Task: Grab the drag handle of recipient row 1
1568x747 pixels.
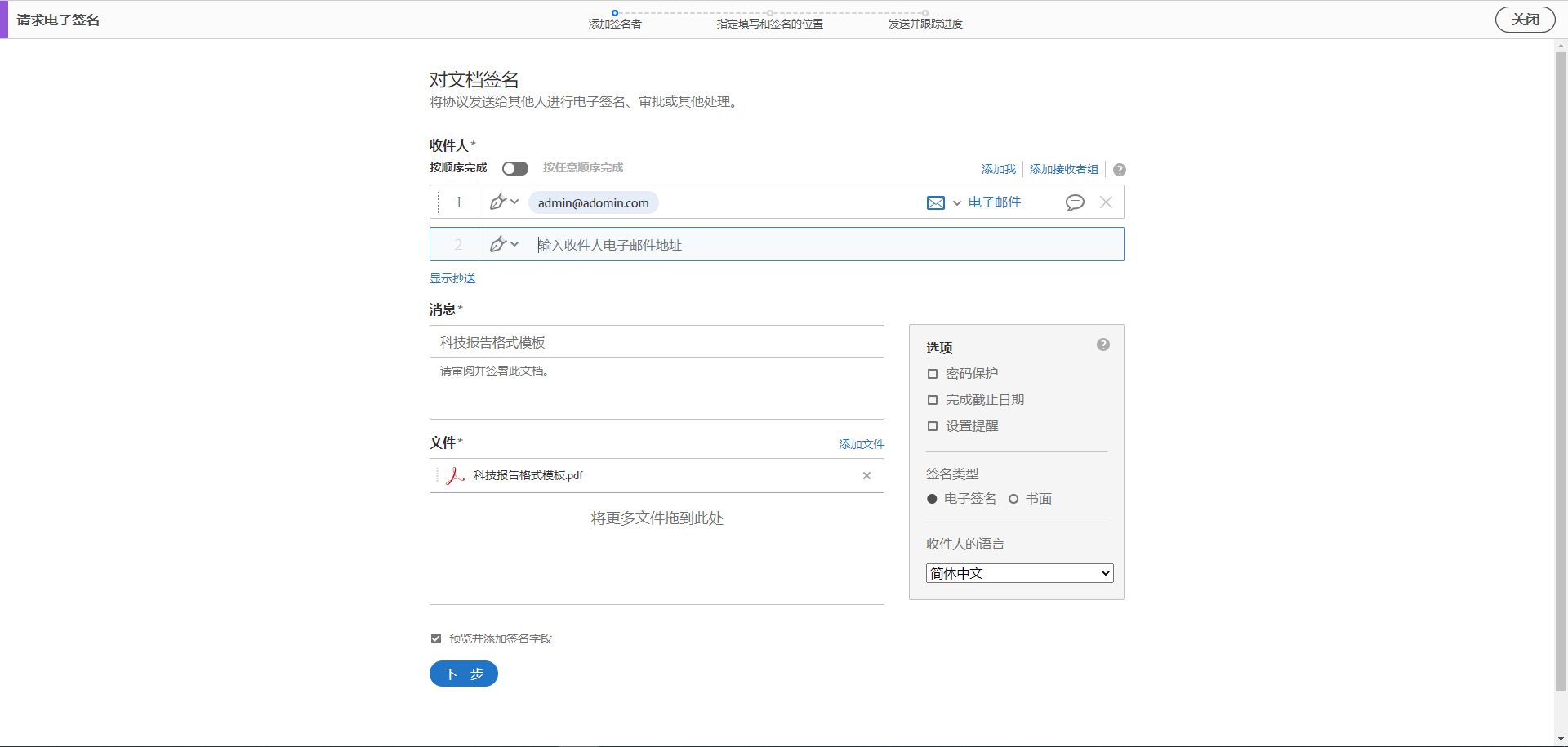Action: coord(439,202)
